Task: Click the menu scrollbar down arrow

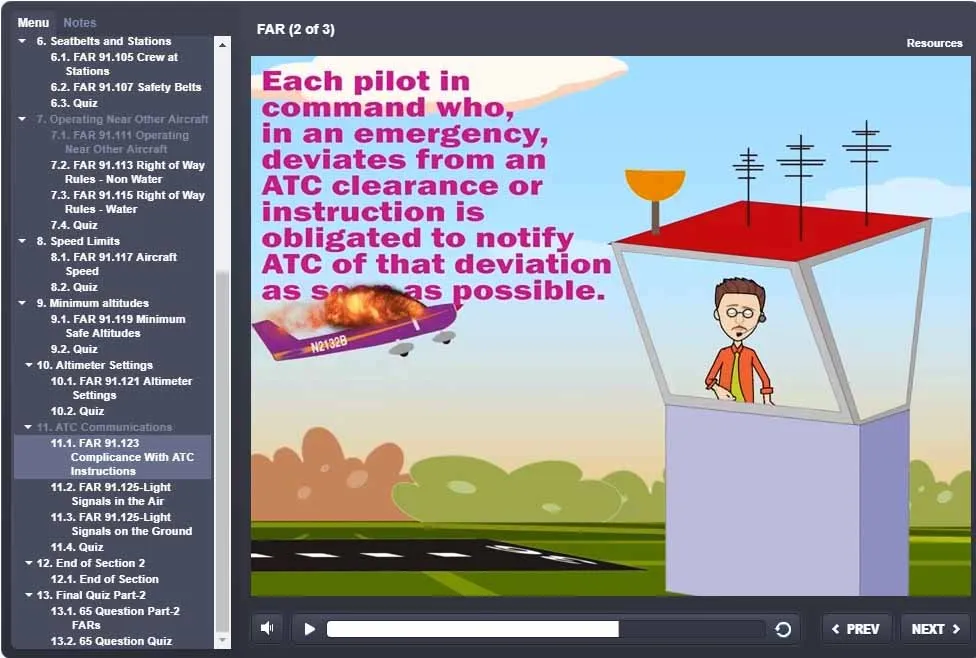Action: coord(222,641)
